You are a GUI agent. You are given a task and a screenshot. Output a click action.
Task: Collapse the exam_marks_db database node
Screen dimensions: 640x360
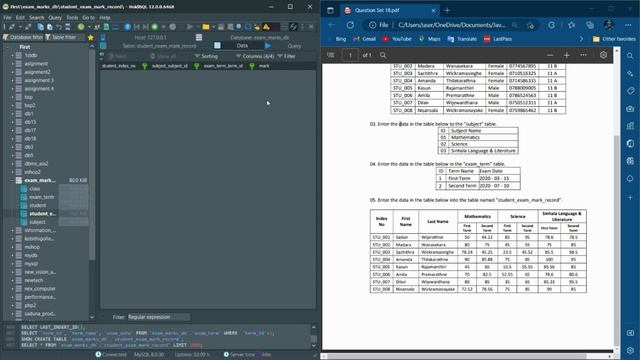tap(12, 180)
